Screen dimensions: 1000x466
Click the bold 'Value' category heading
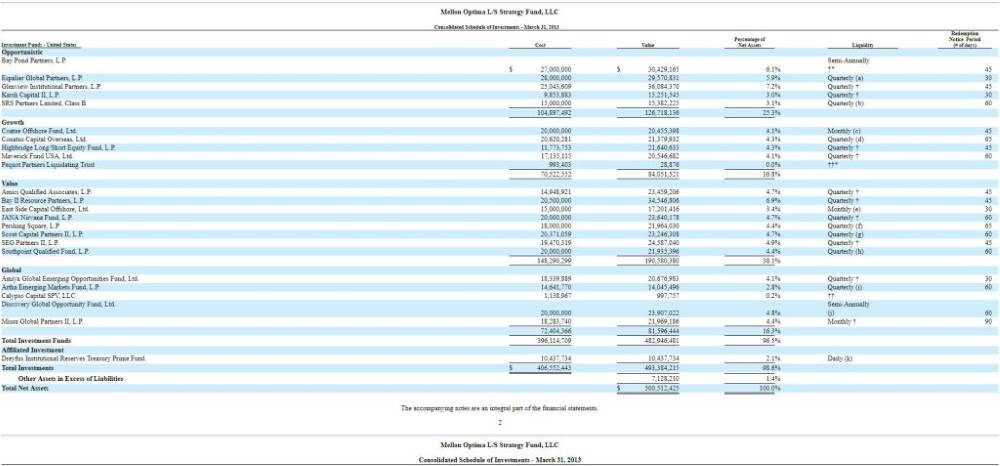pos(10,184)
